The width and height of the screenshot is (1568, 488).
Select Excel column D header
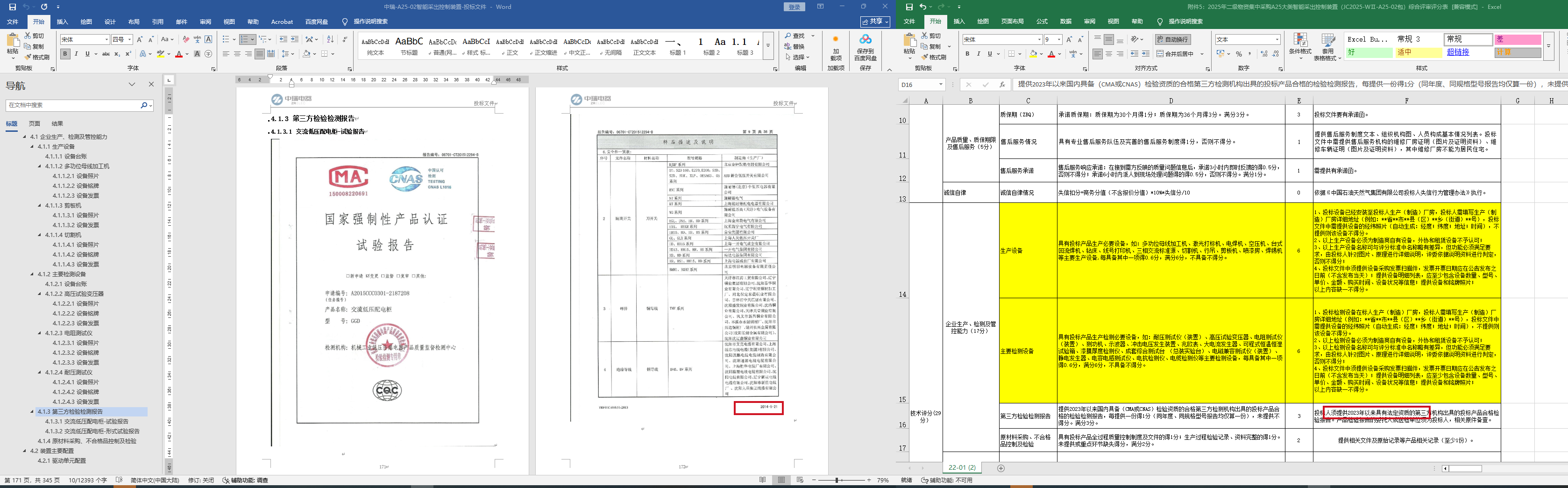pyautogui.click(x=1171, y=100)
